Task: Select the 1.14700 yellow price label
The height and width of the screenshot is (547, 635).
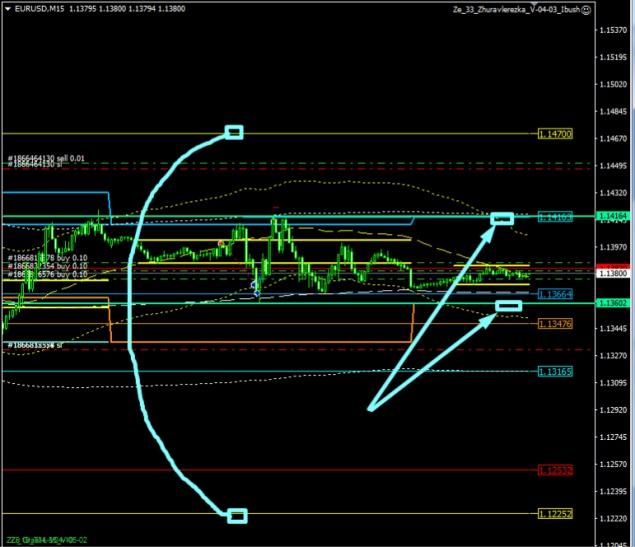Action: pos(555,133)
